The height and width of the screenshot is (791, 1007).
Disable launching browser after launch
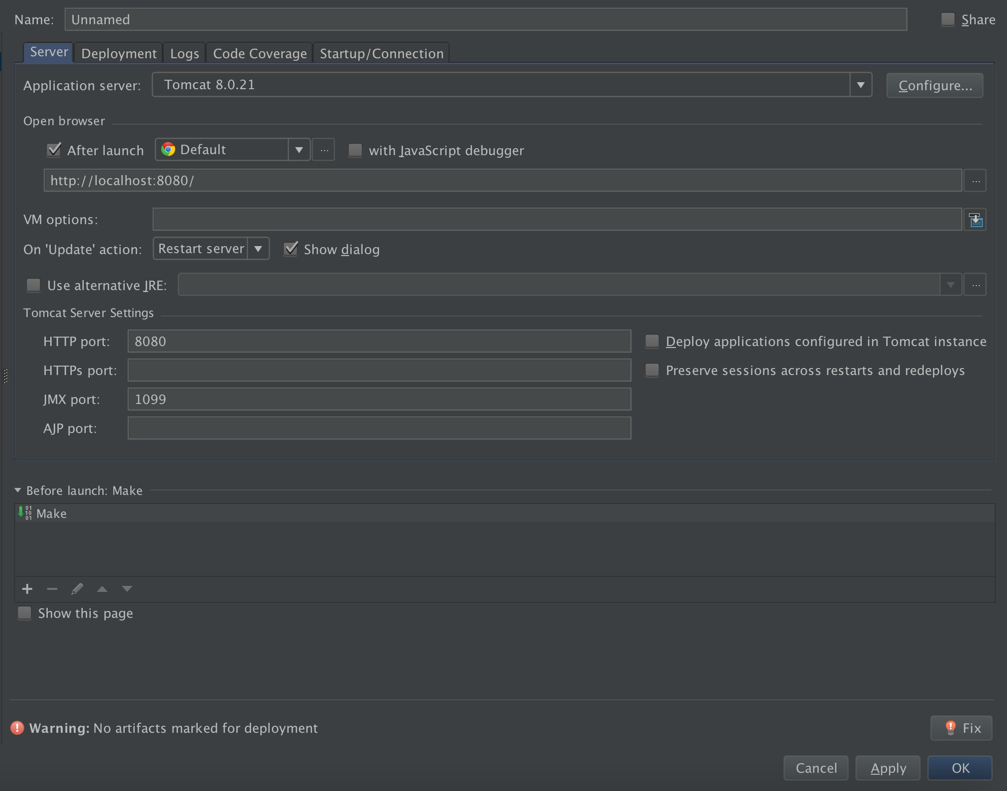tap(53, 149)
